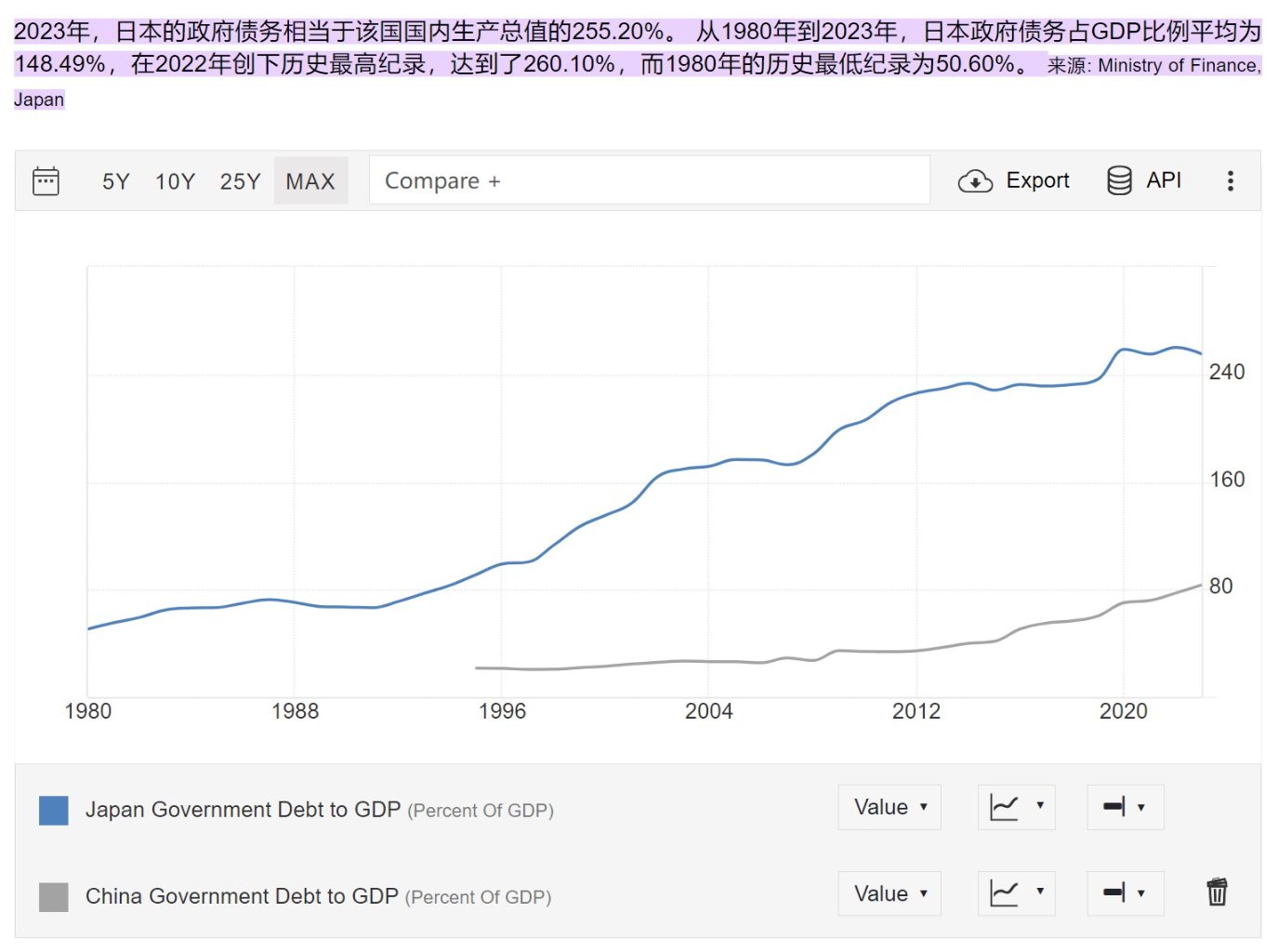Click the 2004 x-axis label

pos(709,711)
